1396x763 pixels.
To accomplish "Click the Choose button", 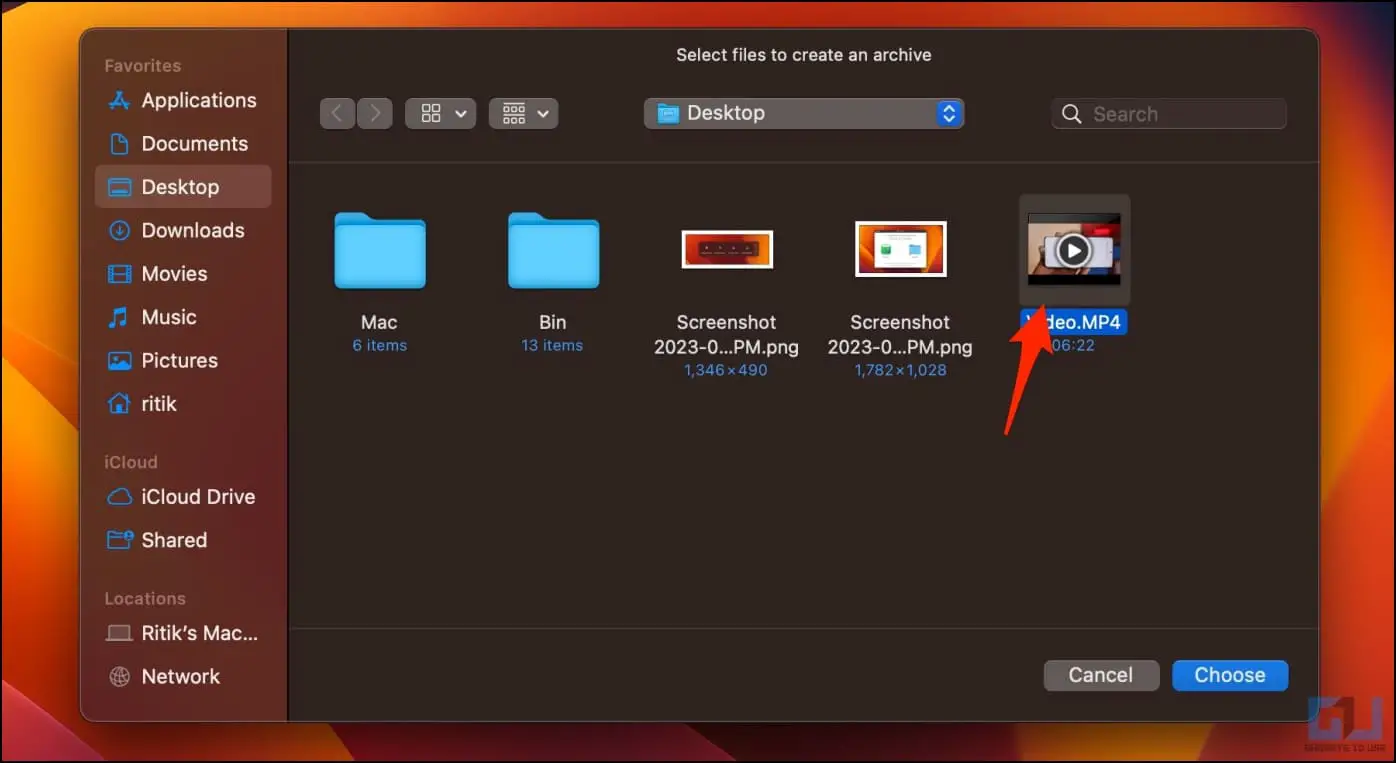I will (1230, 675).
